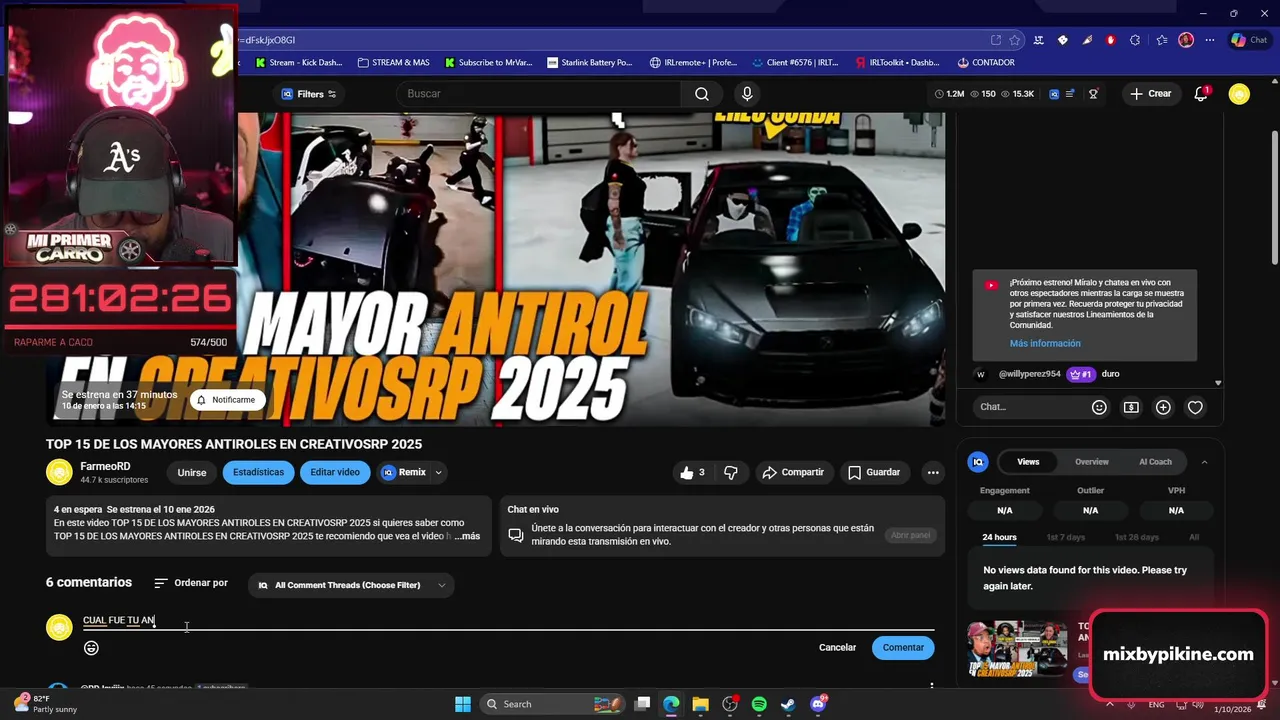This screenshot has width=1280, height=720.
Task: Click the dislike thumbs down icon
Action: pyautogui.click(x=731, y=473)
